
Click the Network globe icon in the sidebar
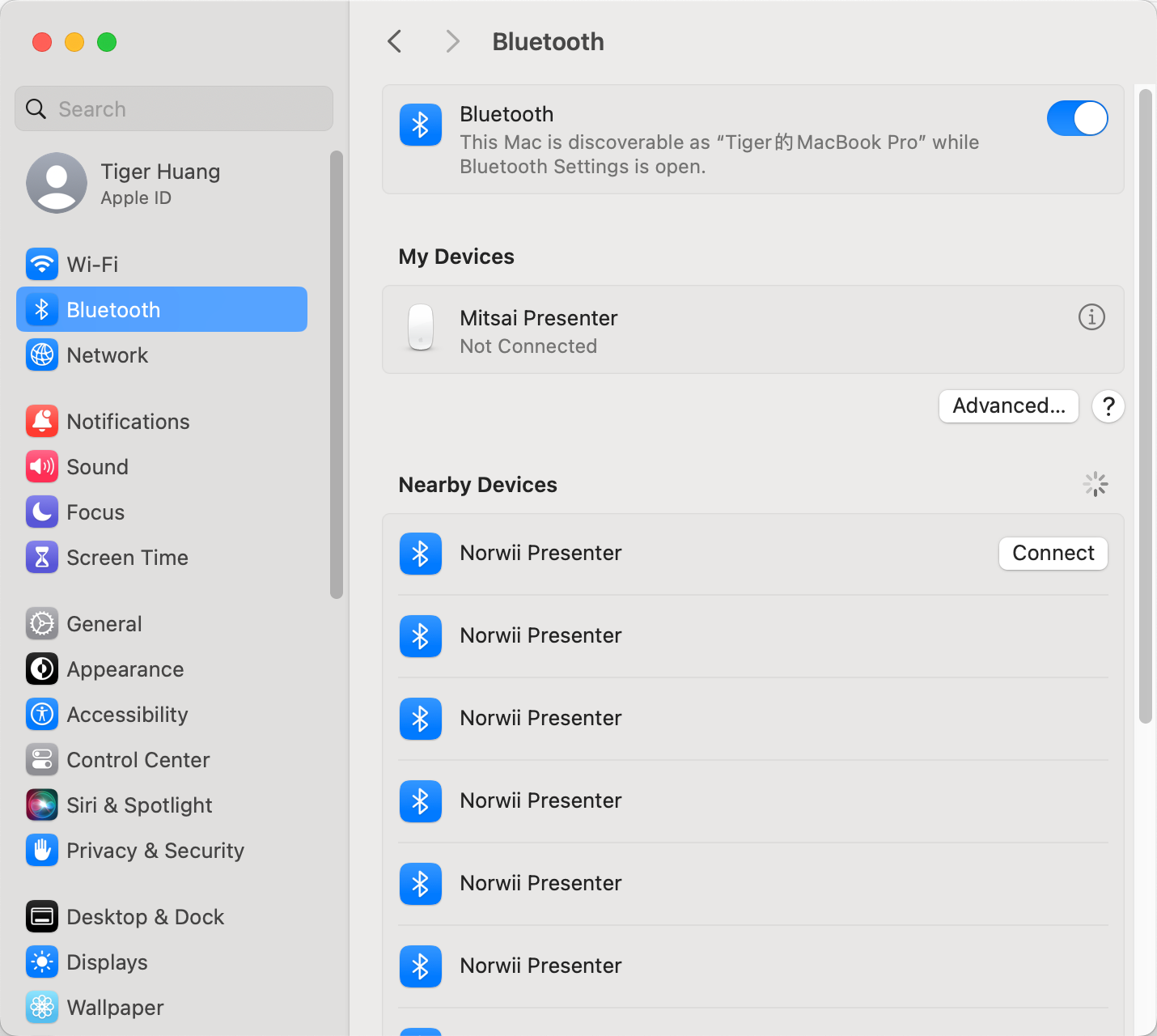coord(42,355)
